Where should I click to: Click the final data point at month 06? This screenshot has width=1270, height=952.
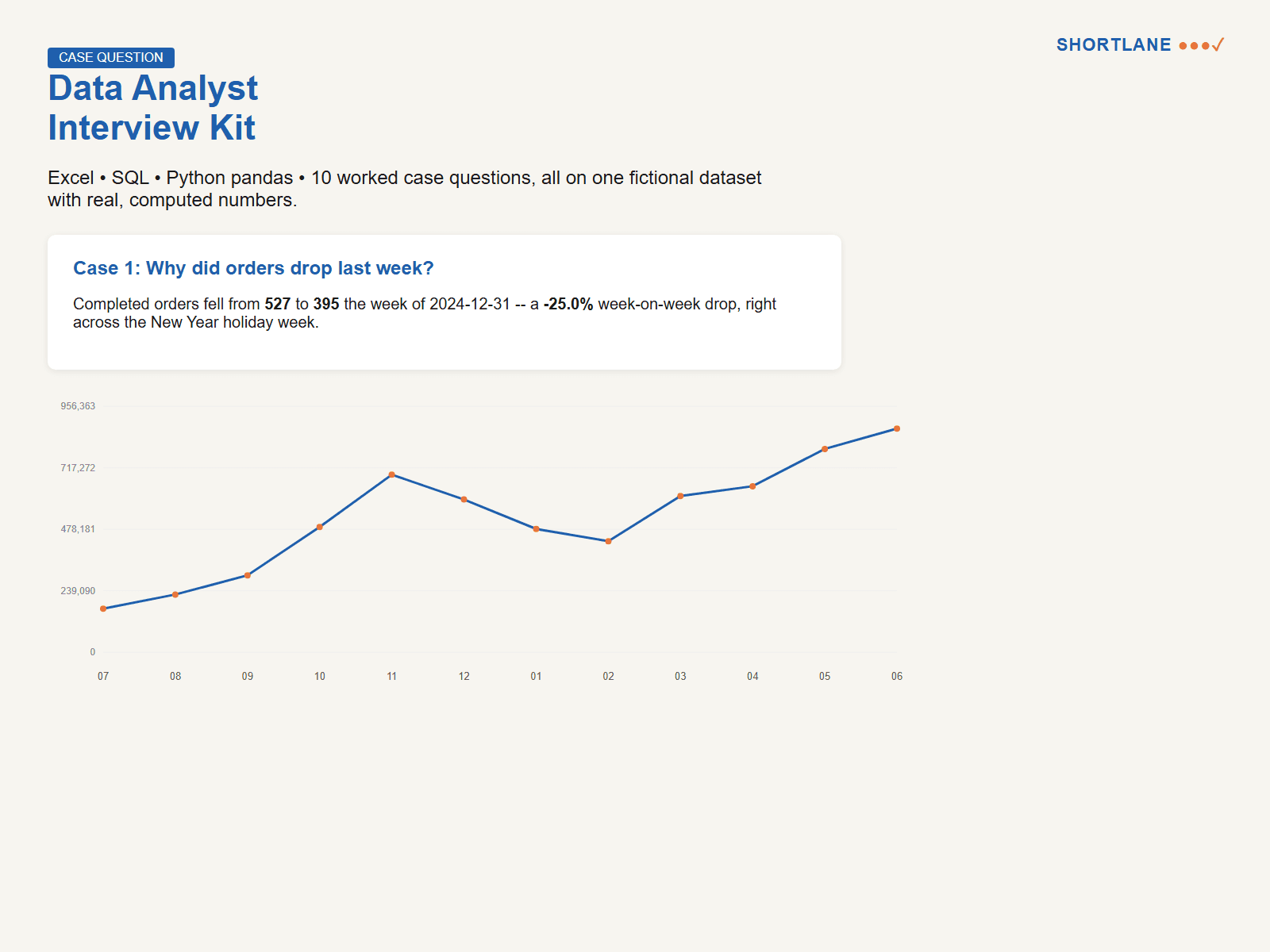[x=897, y=428]
